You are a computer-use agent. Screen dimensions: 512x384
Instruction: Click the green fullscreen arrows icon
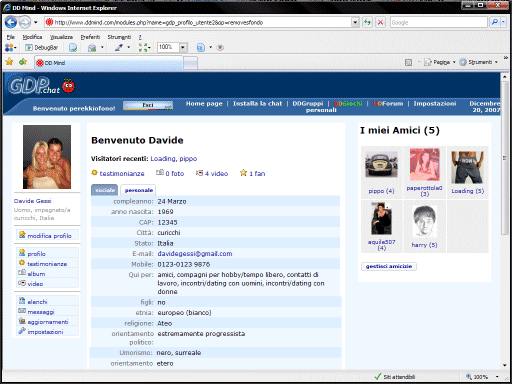point(143,48)
